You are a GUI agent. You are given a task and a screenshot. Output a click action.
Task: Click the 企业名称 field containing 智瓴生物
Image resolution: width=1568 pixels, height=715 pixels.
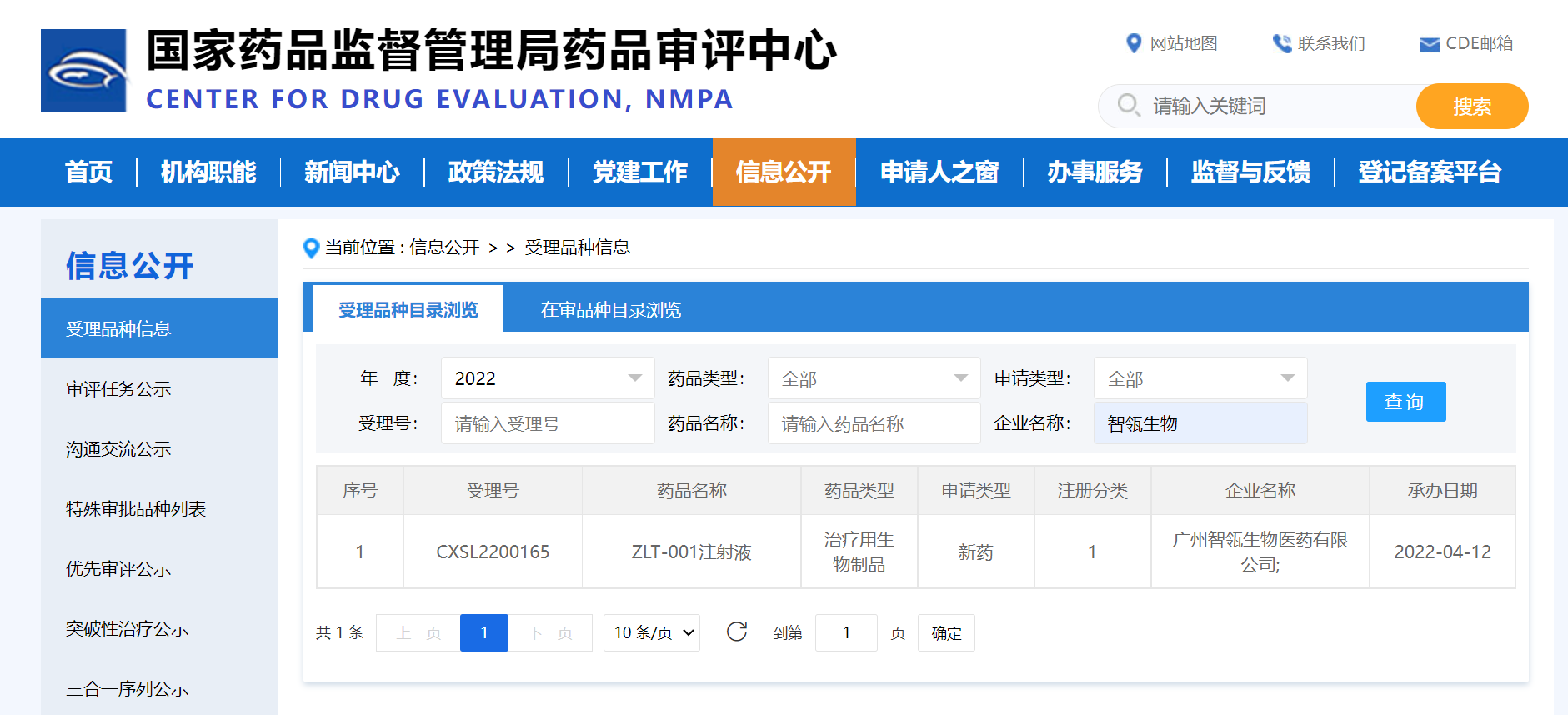coord(1200,423)
